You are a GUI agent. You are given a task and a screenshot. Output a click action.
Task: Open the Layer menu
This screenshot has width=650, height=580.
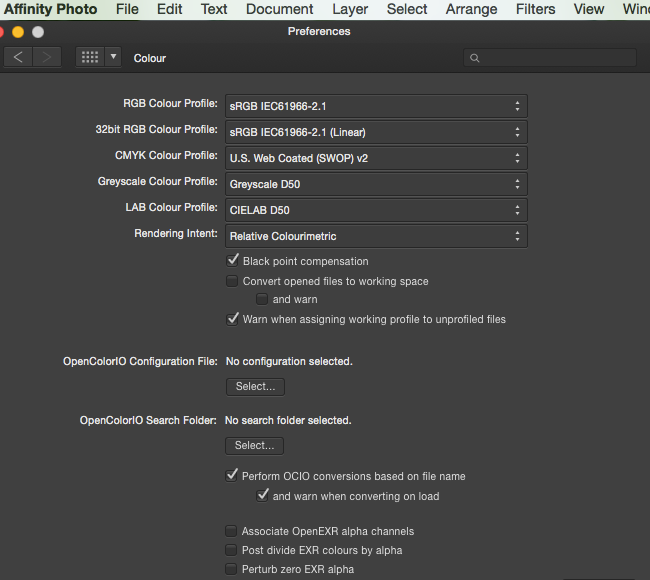(x=350, y=9)
